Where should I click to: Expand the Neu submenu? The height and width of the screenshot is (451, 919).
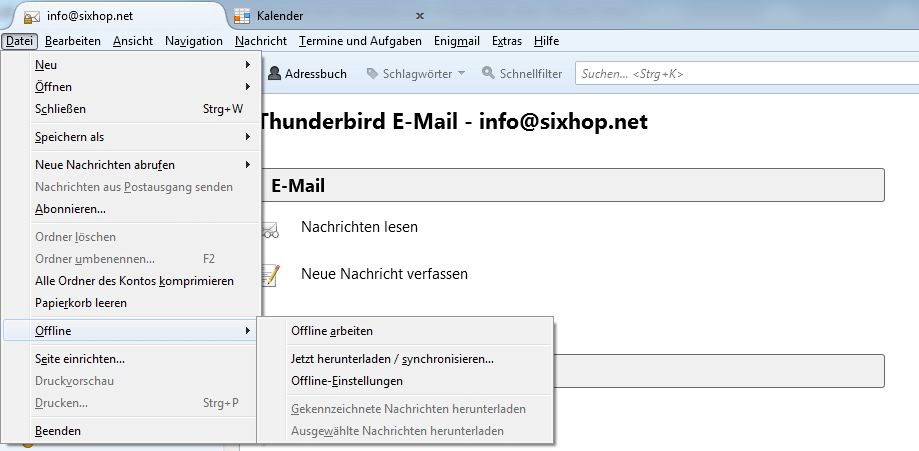tap(131, 65)
